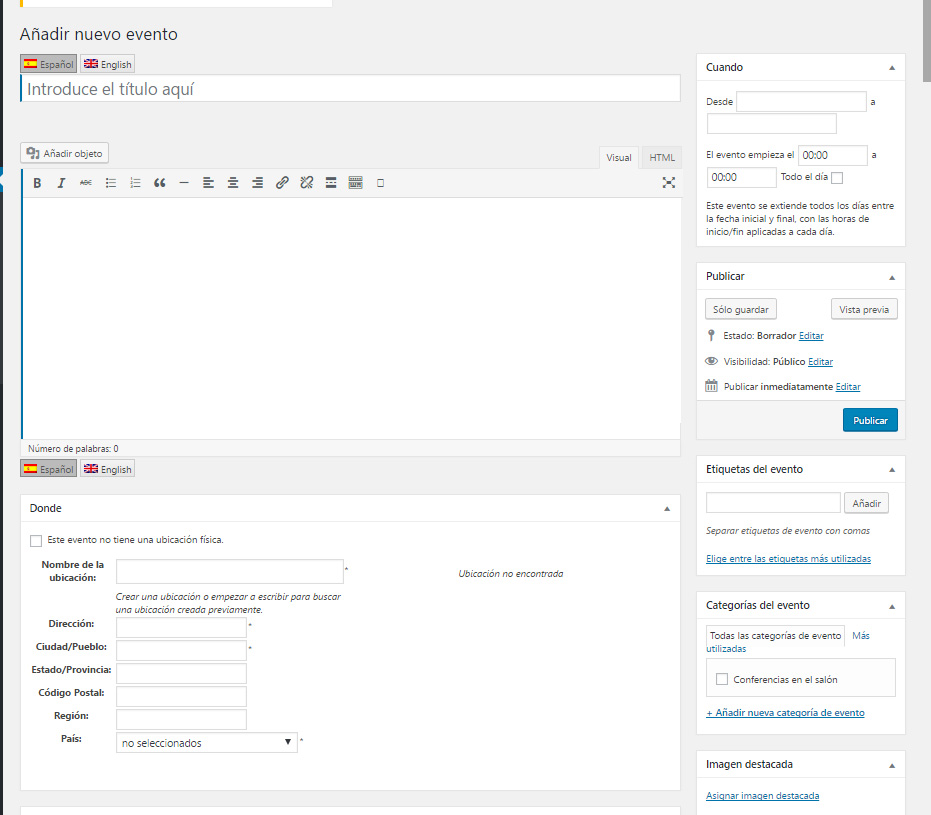The height and width of the screenshot is (815, 931).
Task: Click the insert link chain icon
Action: (282, 183)
